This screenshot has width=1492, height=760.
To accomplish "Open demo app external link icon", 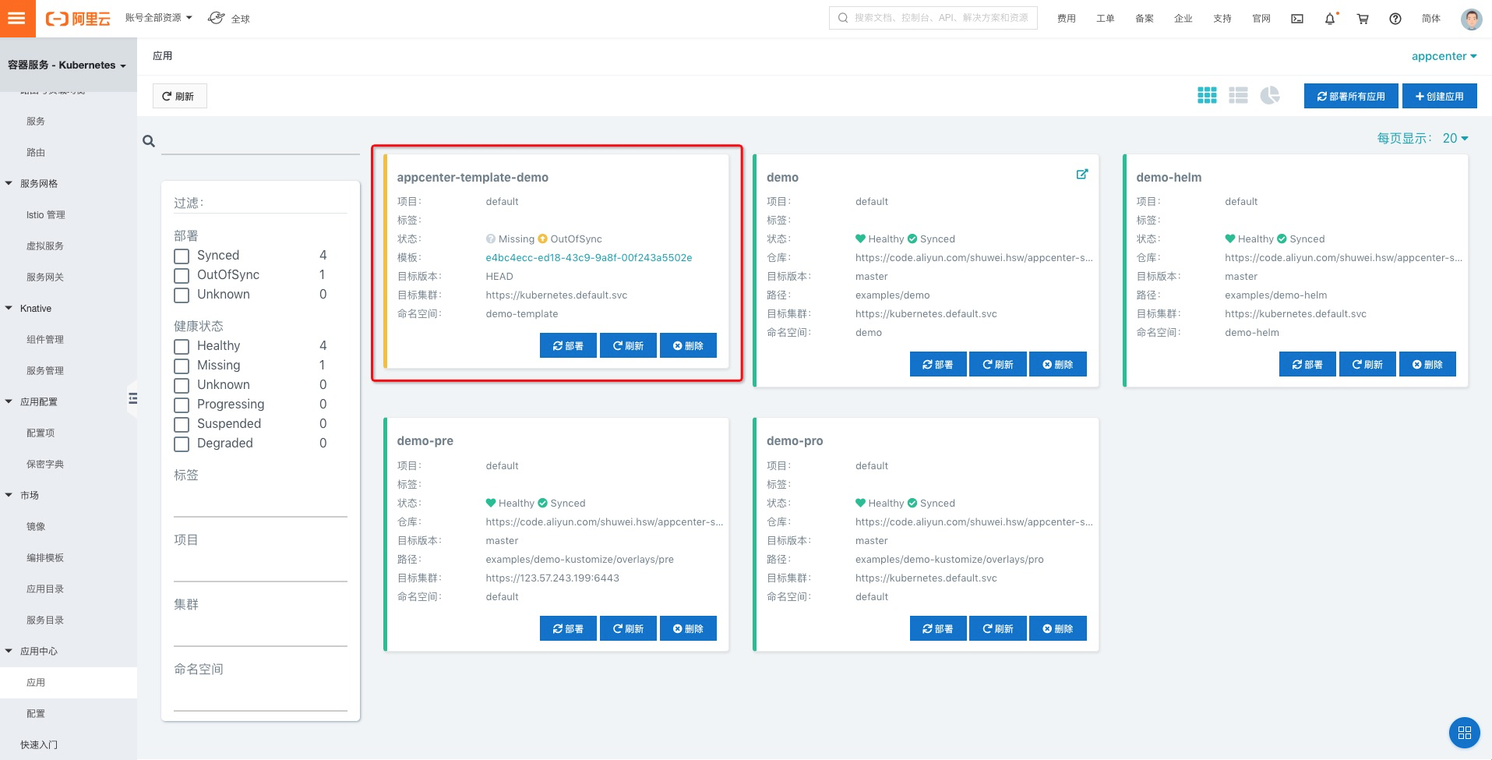I will coord(1082,174).
